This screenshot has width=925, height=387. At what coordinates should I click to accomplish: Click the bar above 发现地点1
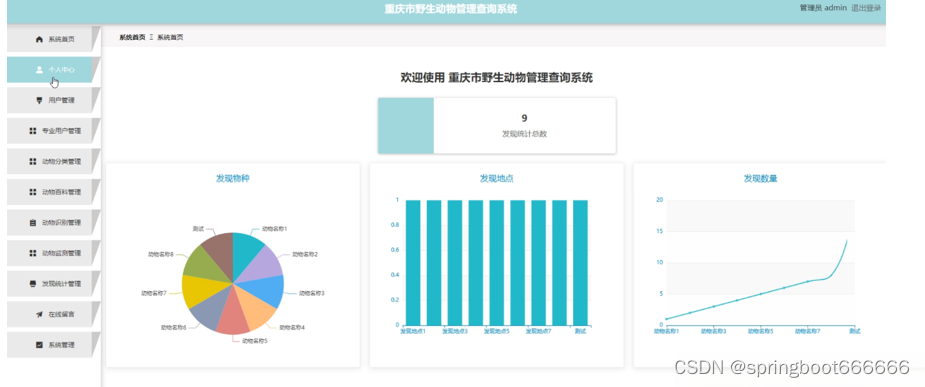coord(413,263)
